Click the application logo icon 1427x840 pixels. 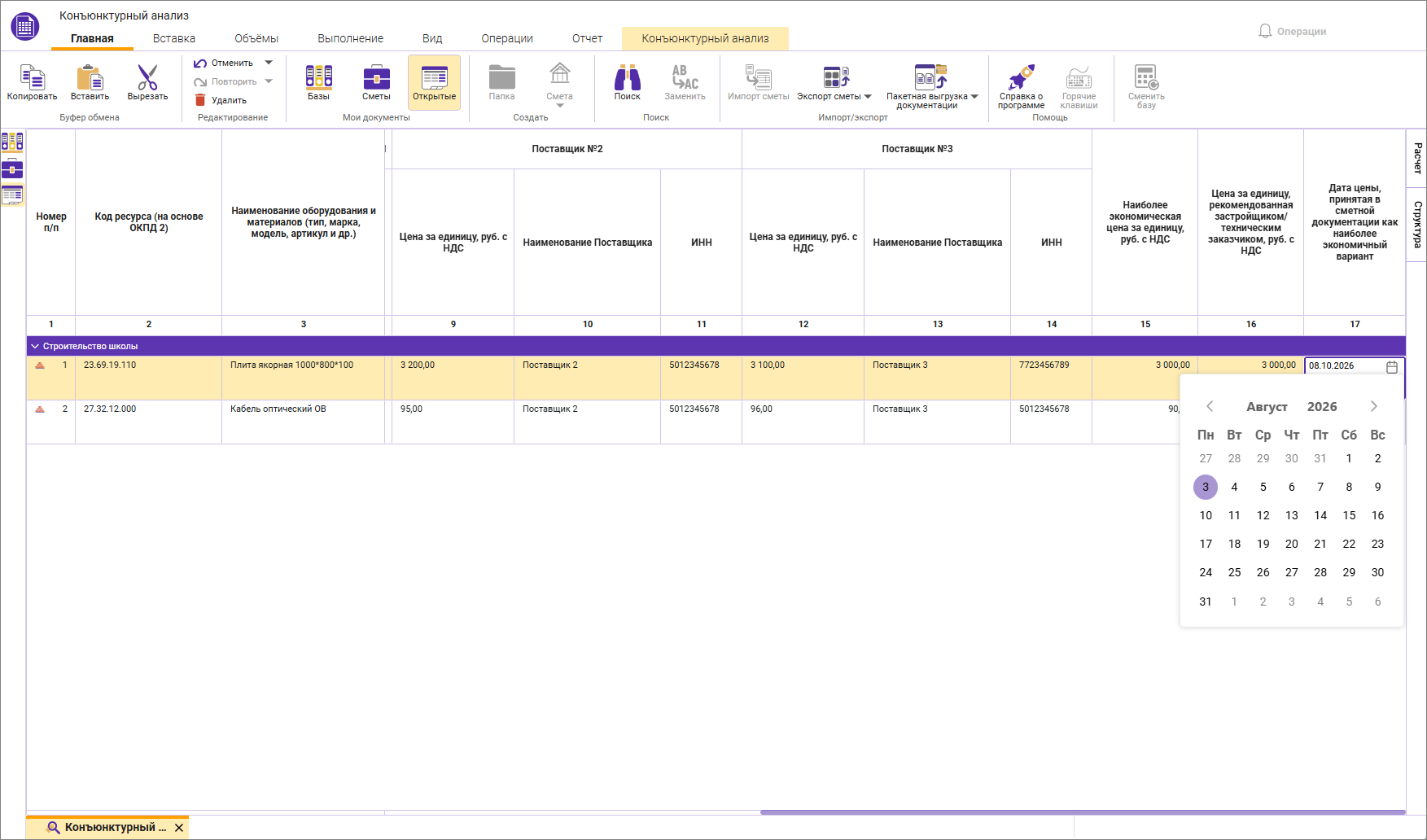pyautogui.click(x=25, y=27)
